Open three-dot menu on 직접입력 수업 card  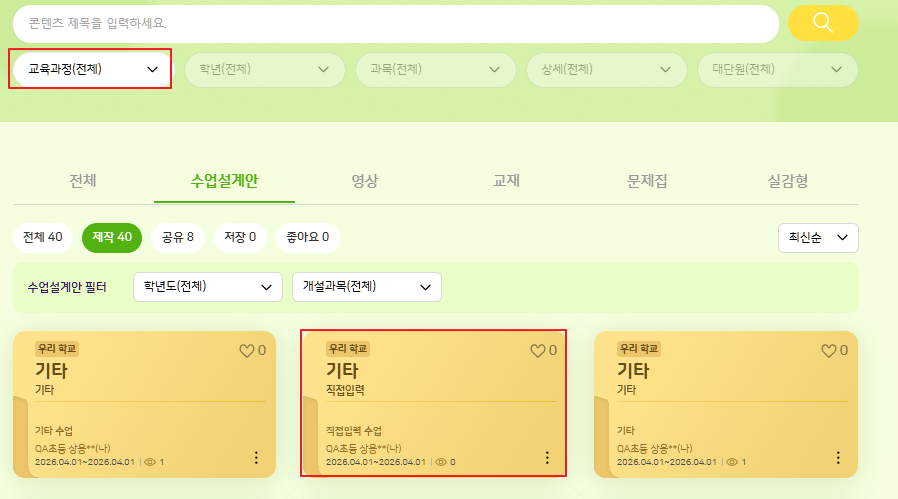547,457
